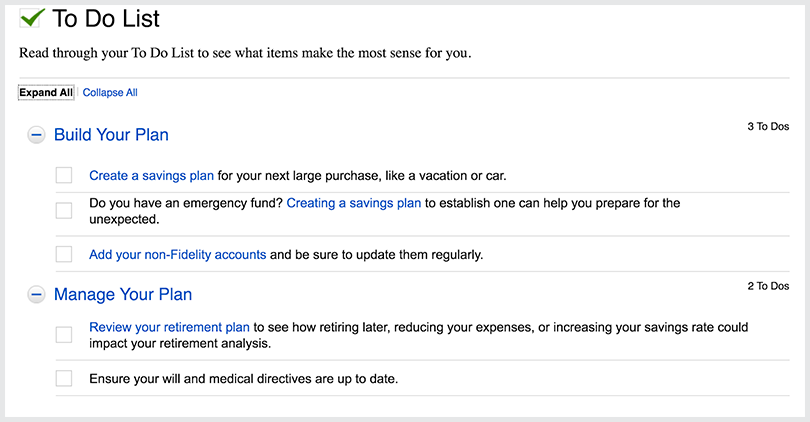Tick the Add non-Fidelity accounts checkbox

(x=64, y=254)
